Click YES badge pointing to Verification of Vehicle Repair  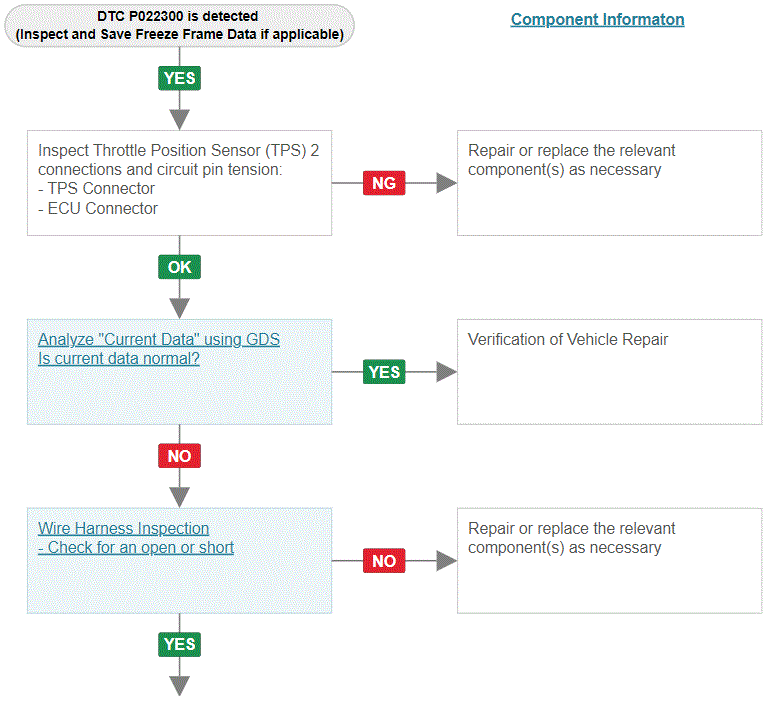[384, 372]
